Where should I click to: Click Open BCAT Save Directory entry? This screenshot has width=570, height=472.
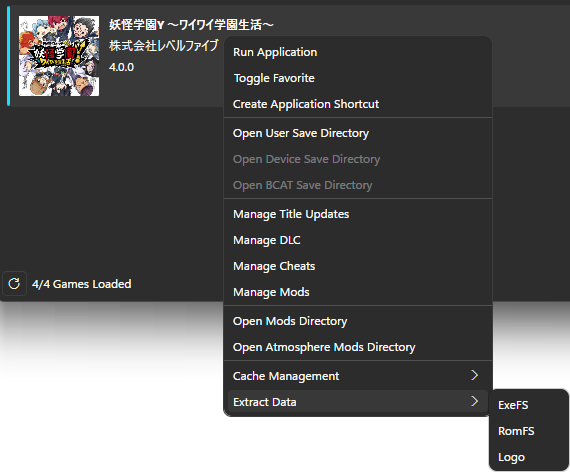[358, 185]
